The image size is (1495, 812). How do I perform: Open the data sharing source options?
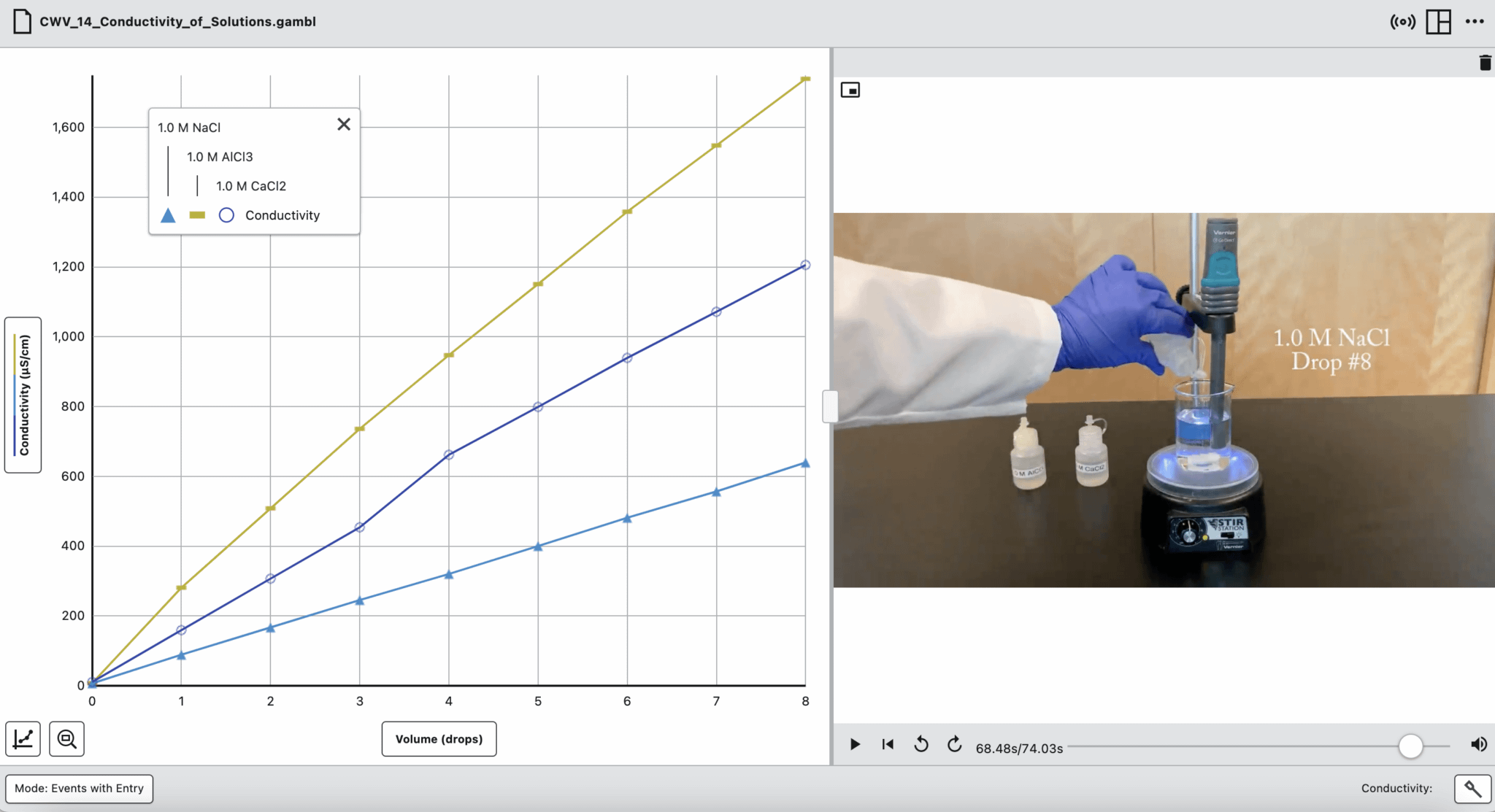point(1402,22)
